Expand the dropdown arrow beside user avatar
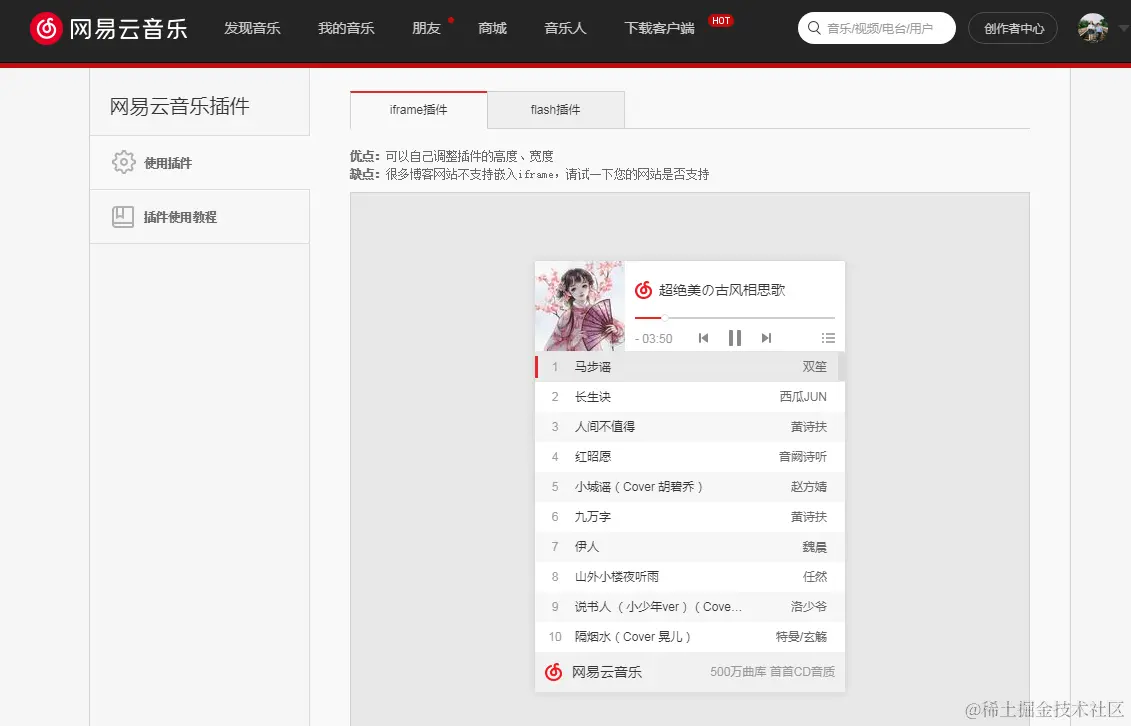 point(1123,29)
